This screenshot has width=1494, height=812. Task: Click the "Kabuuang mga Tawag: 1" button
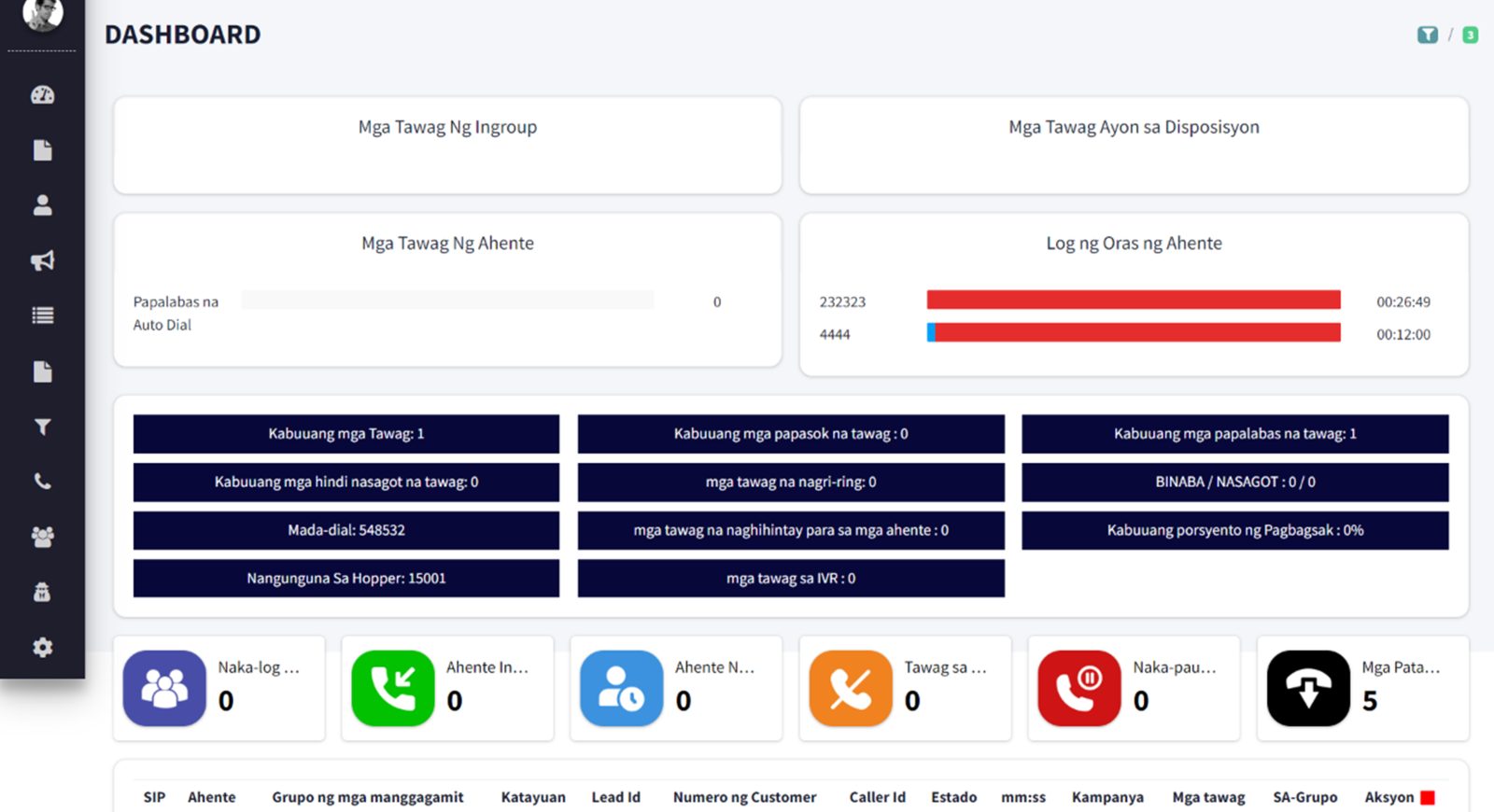coord(345,434)
